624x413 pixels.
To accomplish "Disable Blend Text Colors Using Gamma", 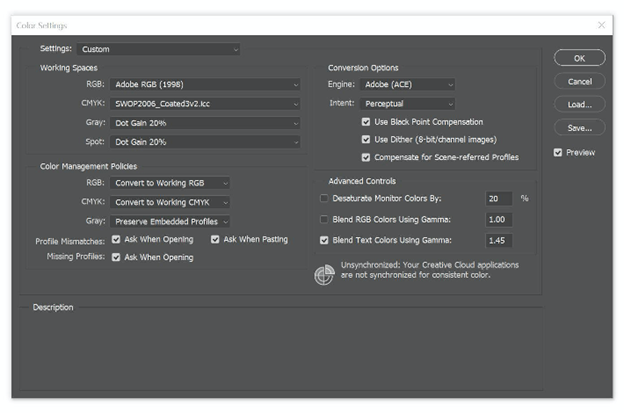I will click(x=324, y=240).
